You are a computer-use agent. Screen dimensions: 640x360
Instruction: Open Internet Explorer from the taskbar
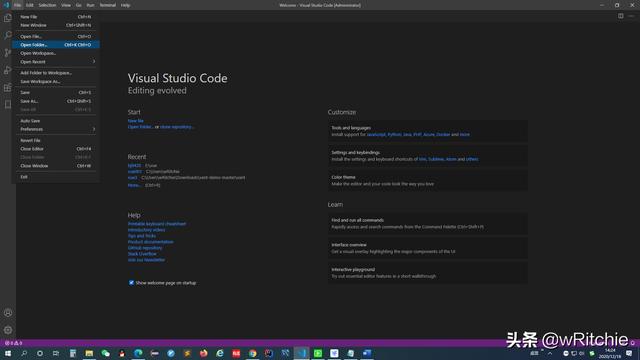(220, 353)
